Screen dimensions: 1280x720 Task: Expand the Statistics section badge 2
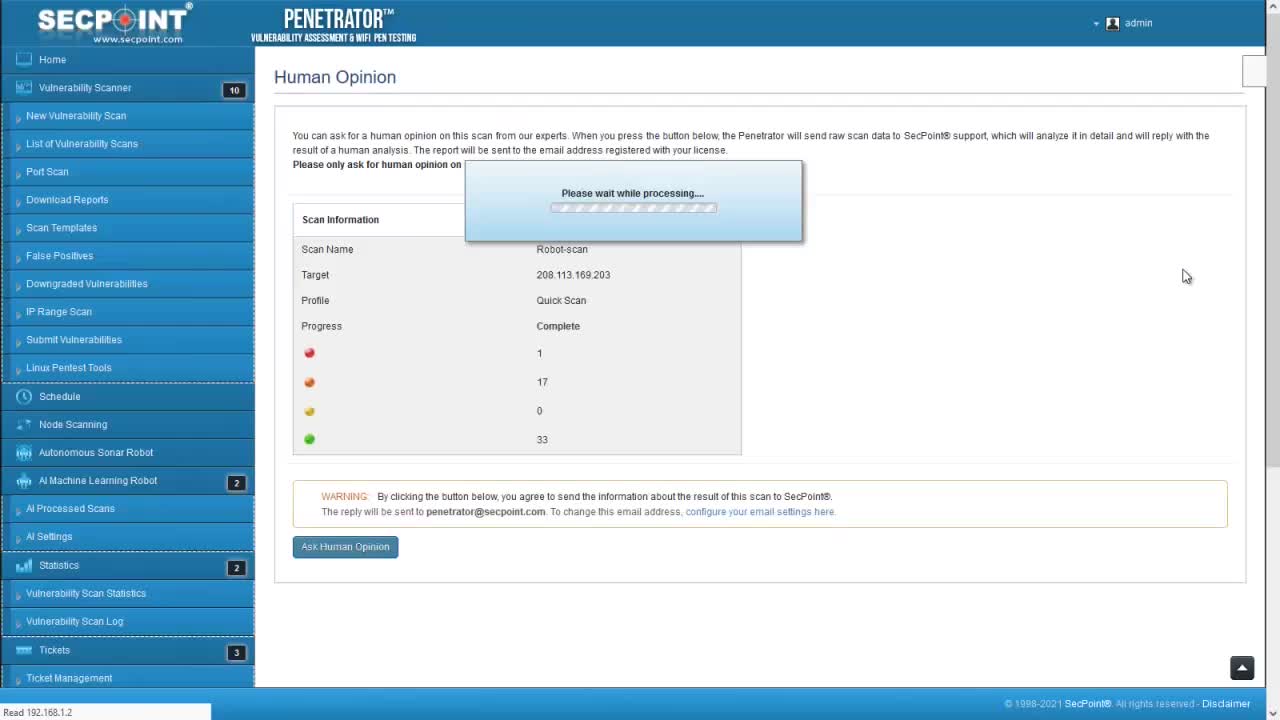[x=236, y=568]
